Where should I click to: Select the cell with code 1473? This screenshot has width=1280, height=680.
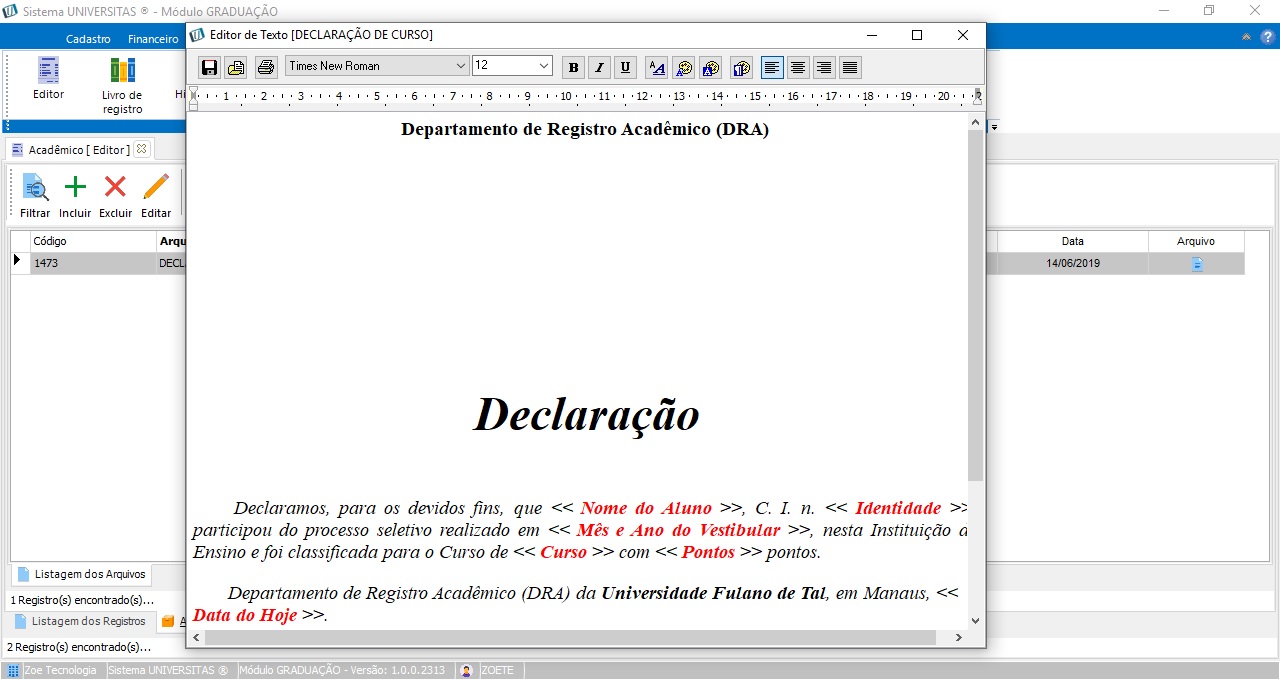pyautogui.click(x=93, y=263)
